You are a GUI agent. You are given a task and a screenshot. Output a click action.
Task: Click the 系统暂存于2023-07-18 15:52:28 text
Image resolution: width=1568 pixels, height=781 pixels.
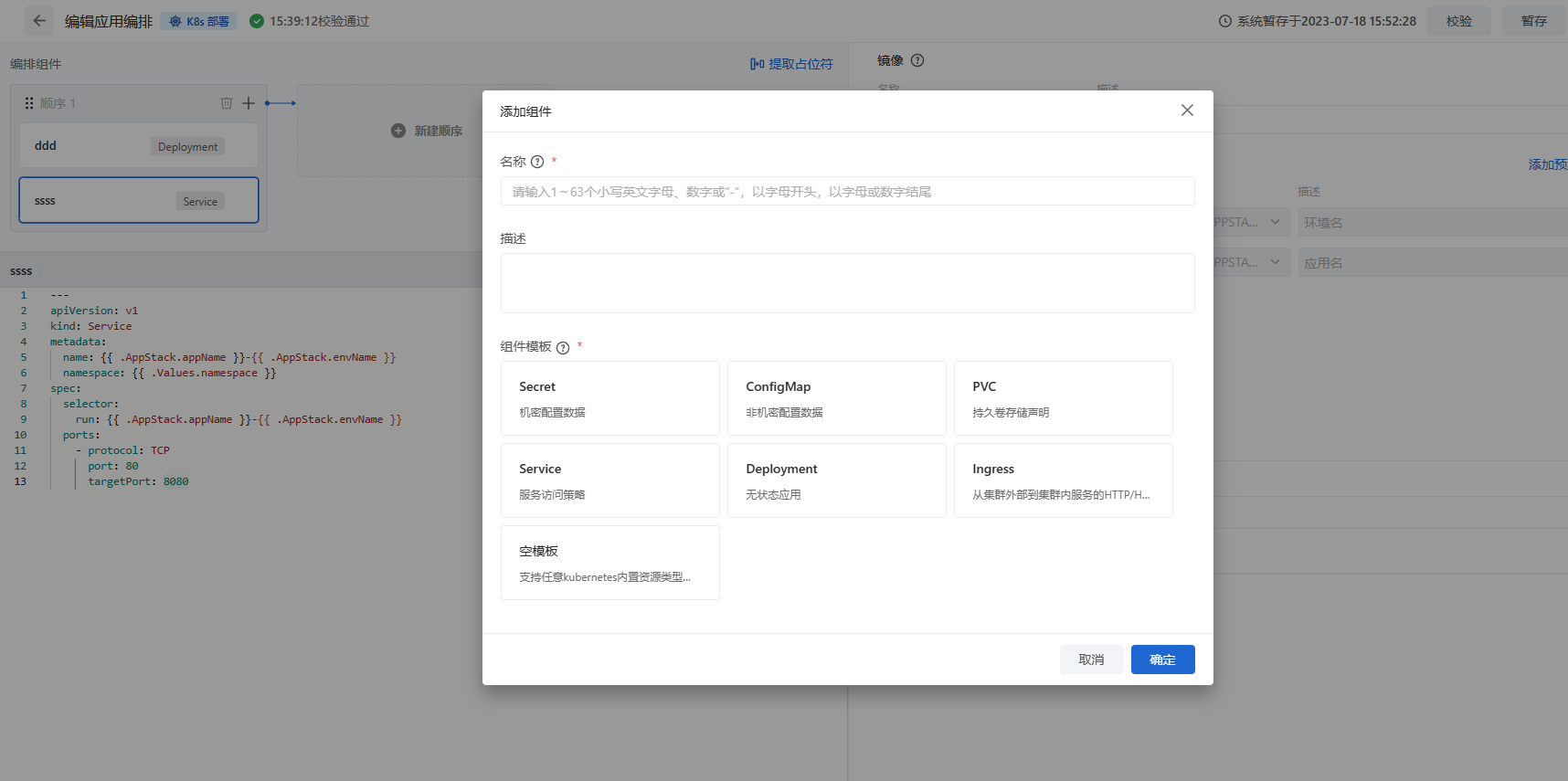tap(1327, 21)
